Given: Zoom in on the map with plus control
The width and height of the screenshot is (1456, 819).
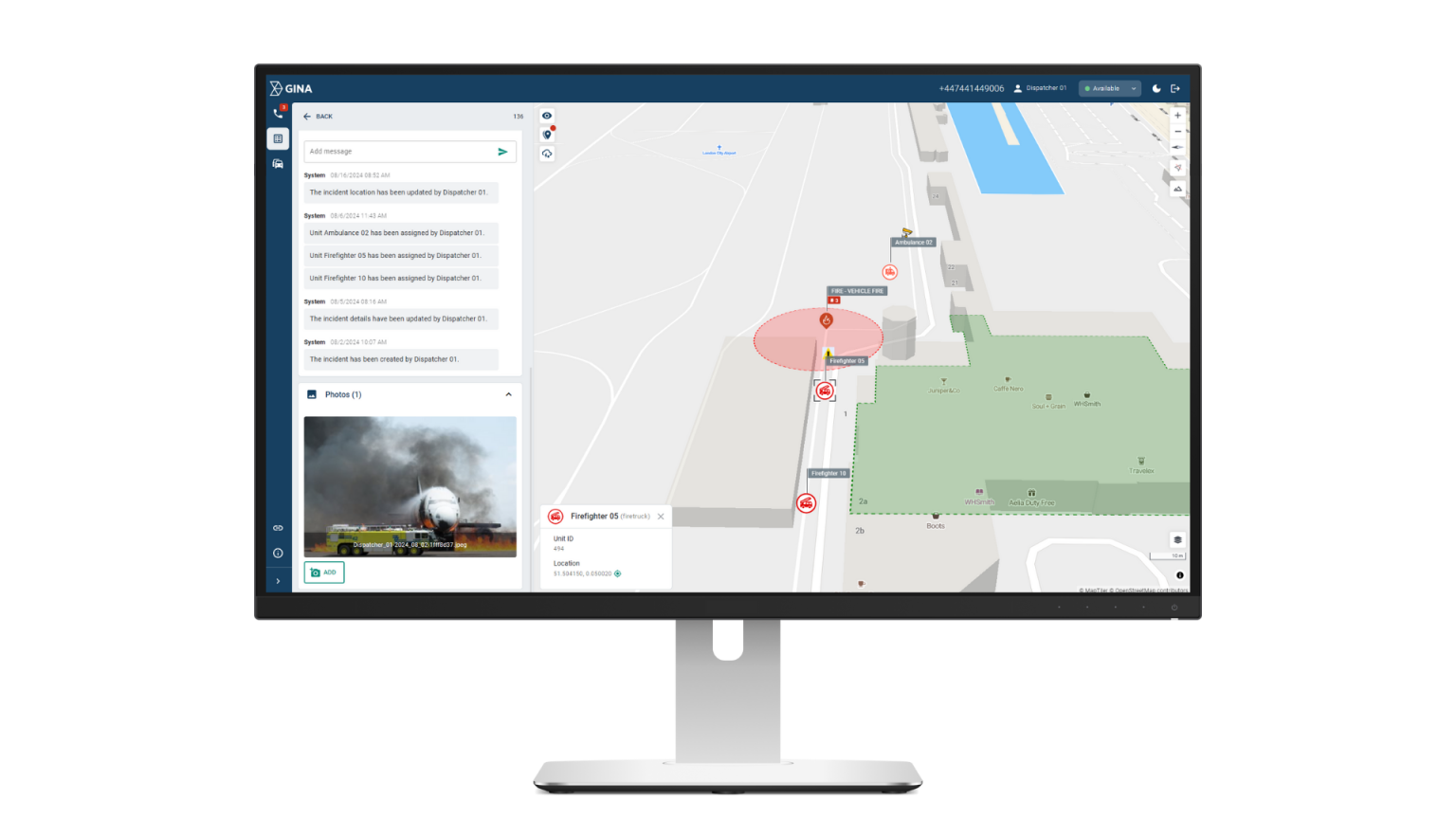Looking at the screenshot, I should [x=1176, y=115].
